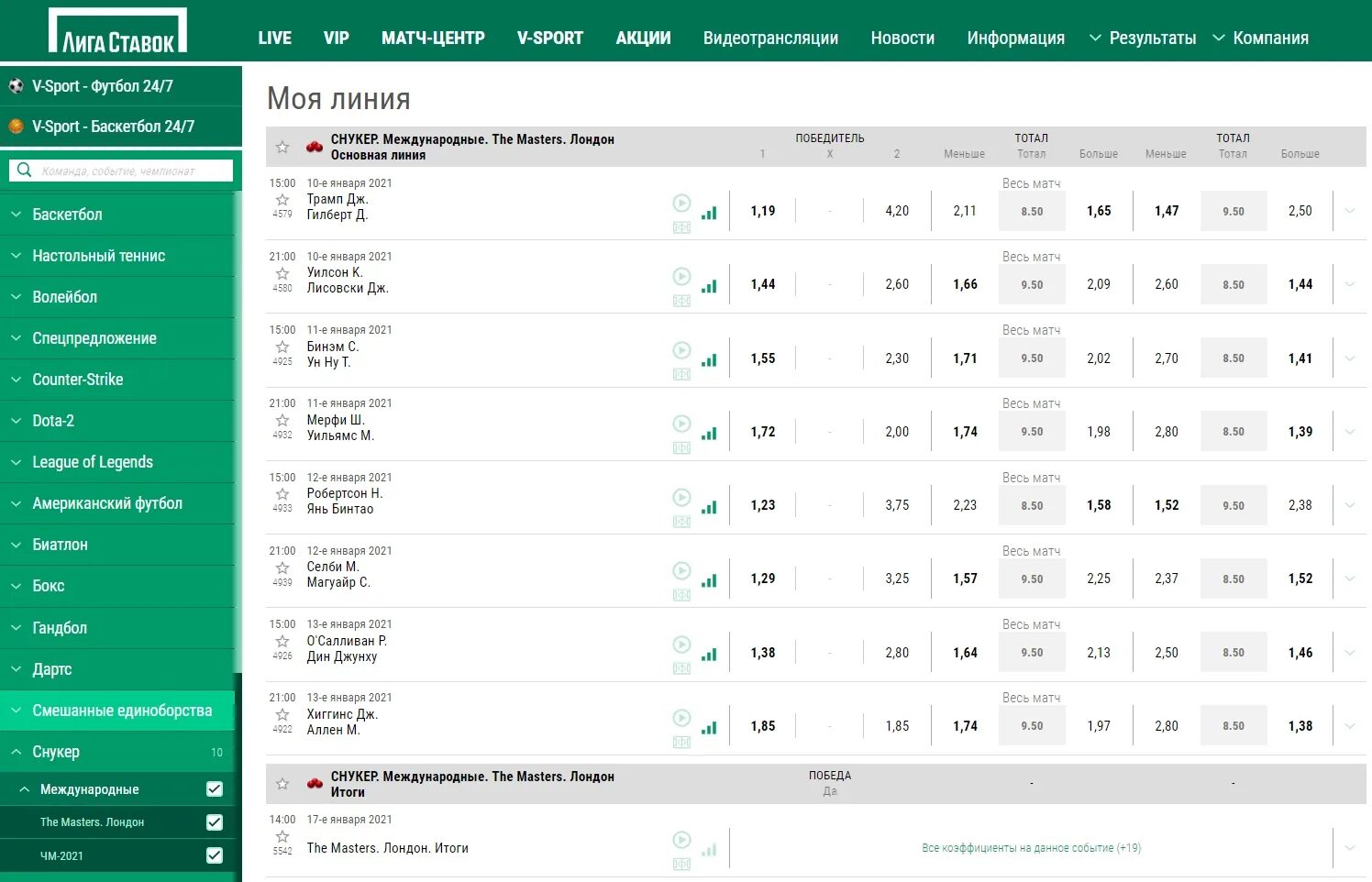Show all odds for The Masters Итоги (+19)
This screenshot has height=882, width=1372.
pos(1032,848)
